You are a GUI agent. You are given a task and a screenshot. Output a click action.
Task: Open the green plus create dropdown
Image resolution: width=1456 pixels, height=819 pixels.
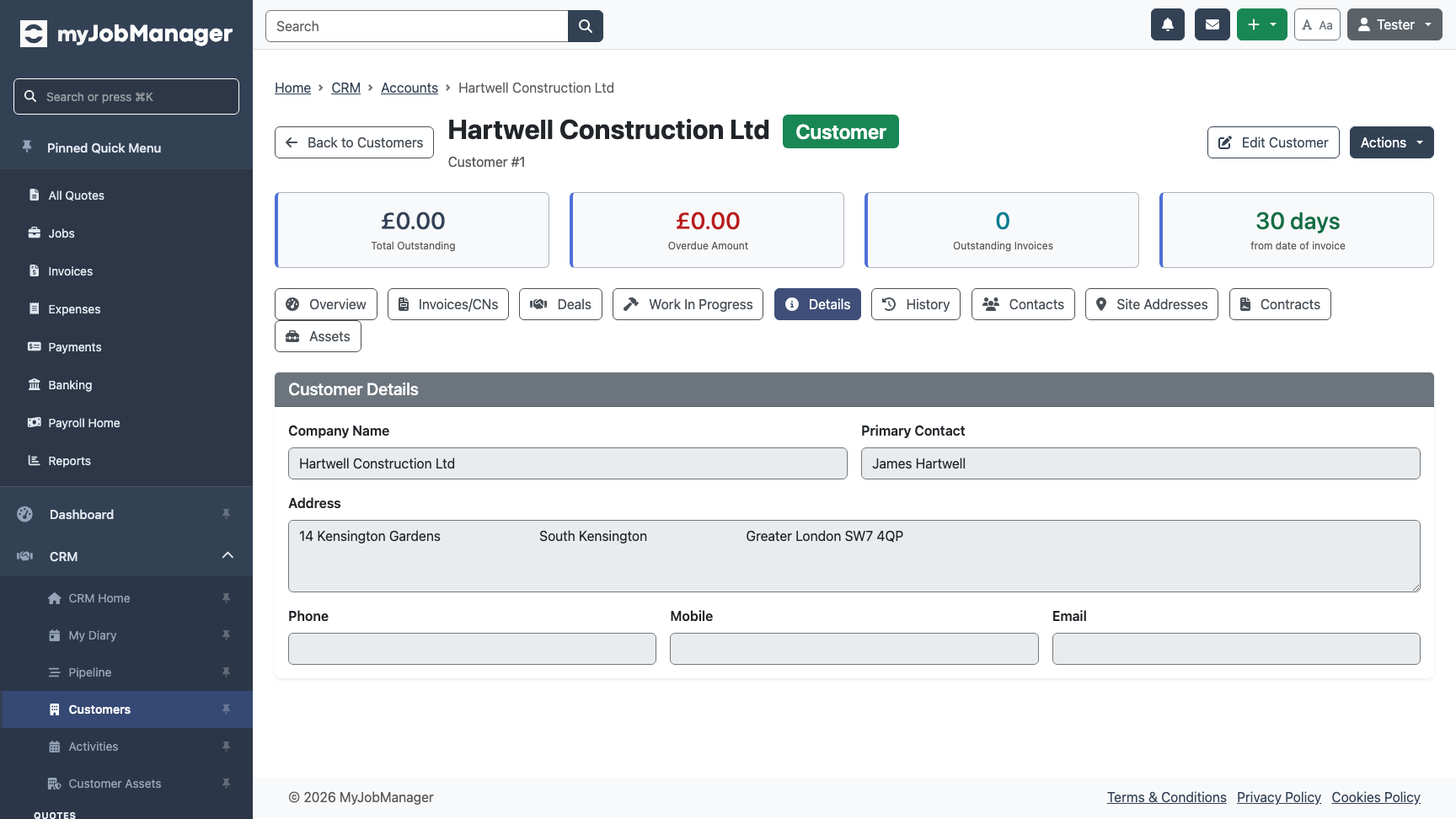point(1262,24)
